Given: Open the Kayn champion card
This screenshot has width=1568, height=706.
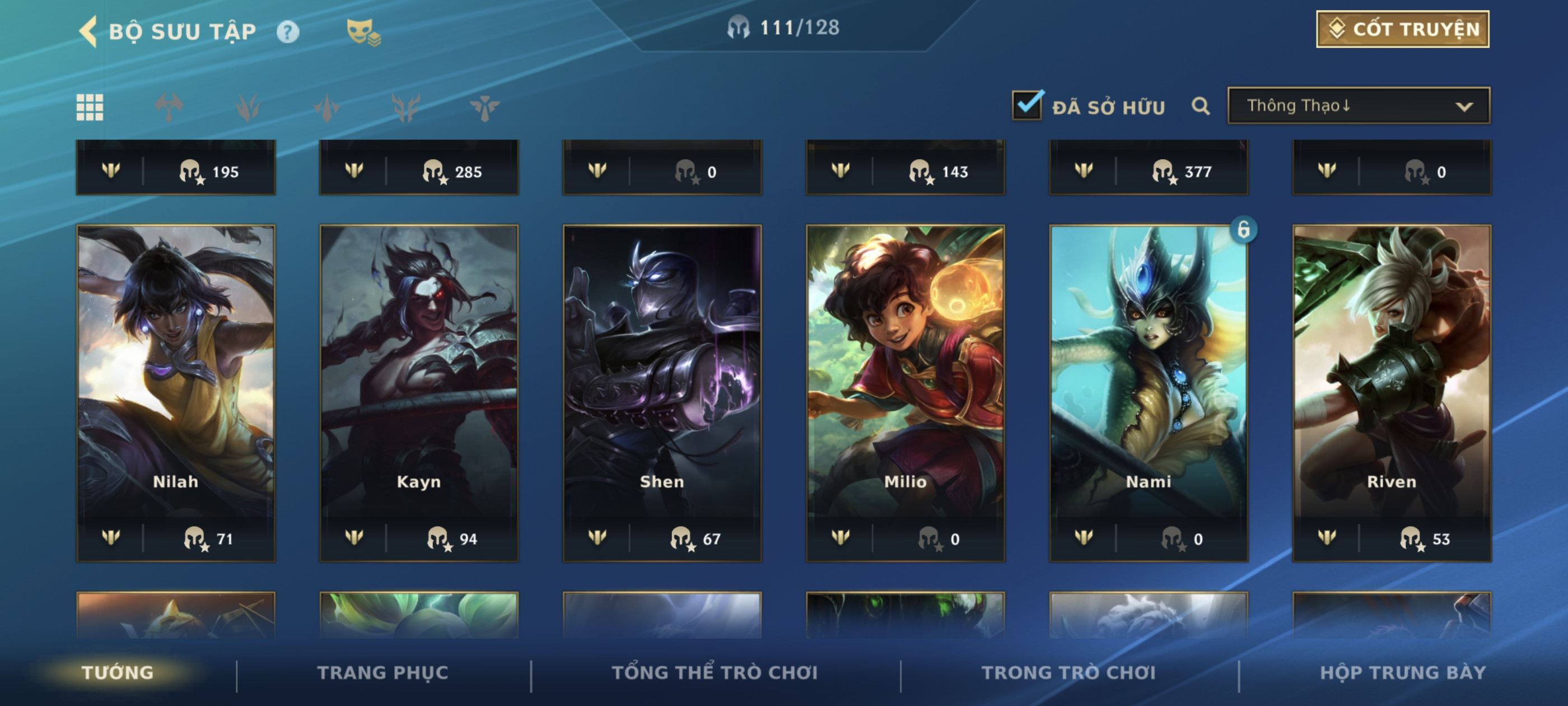Looking at the screenshot, I should [x=419, y=393].
